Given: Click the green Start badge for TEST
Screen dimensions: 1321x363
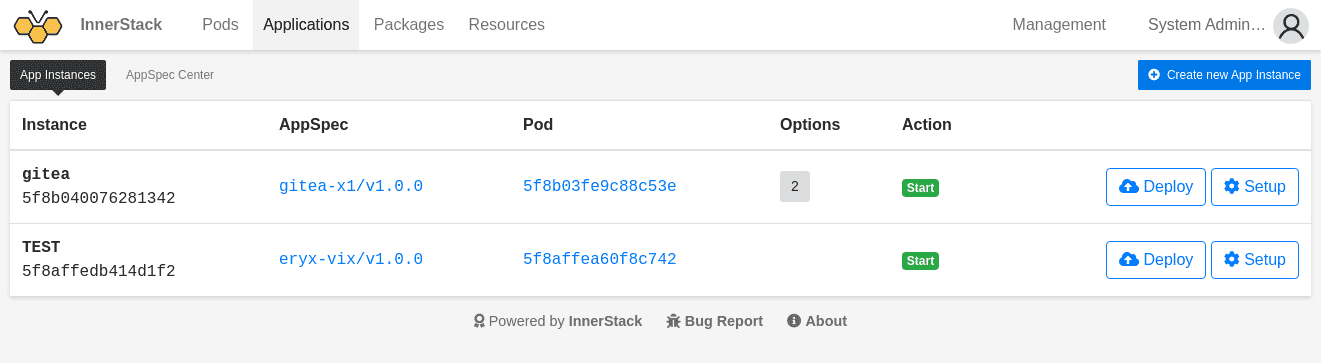Looking at the screenshot, I should pyautogui.click(x=920, y=261).
